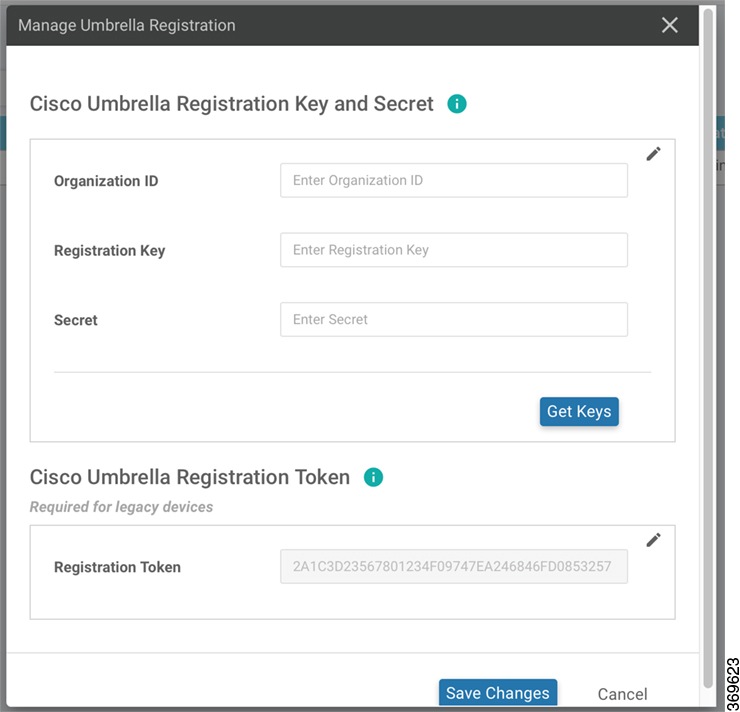
Task: Click 'Cisco Umbrella Registration Key and Secret' heading
Action: point(231,104)
